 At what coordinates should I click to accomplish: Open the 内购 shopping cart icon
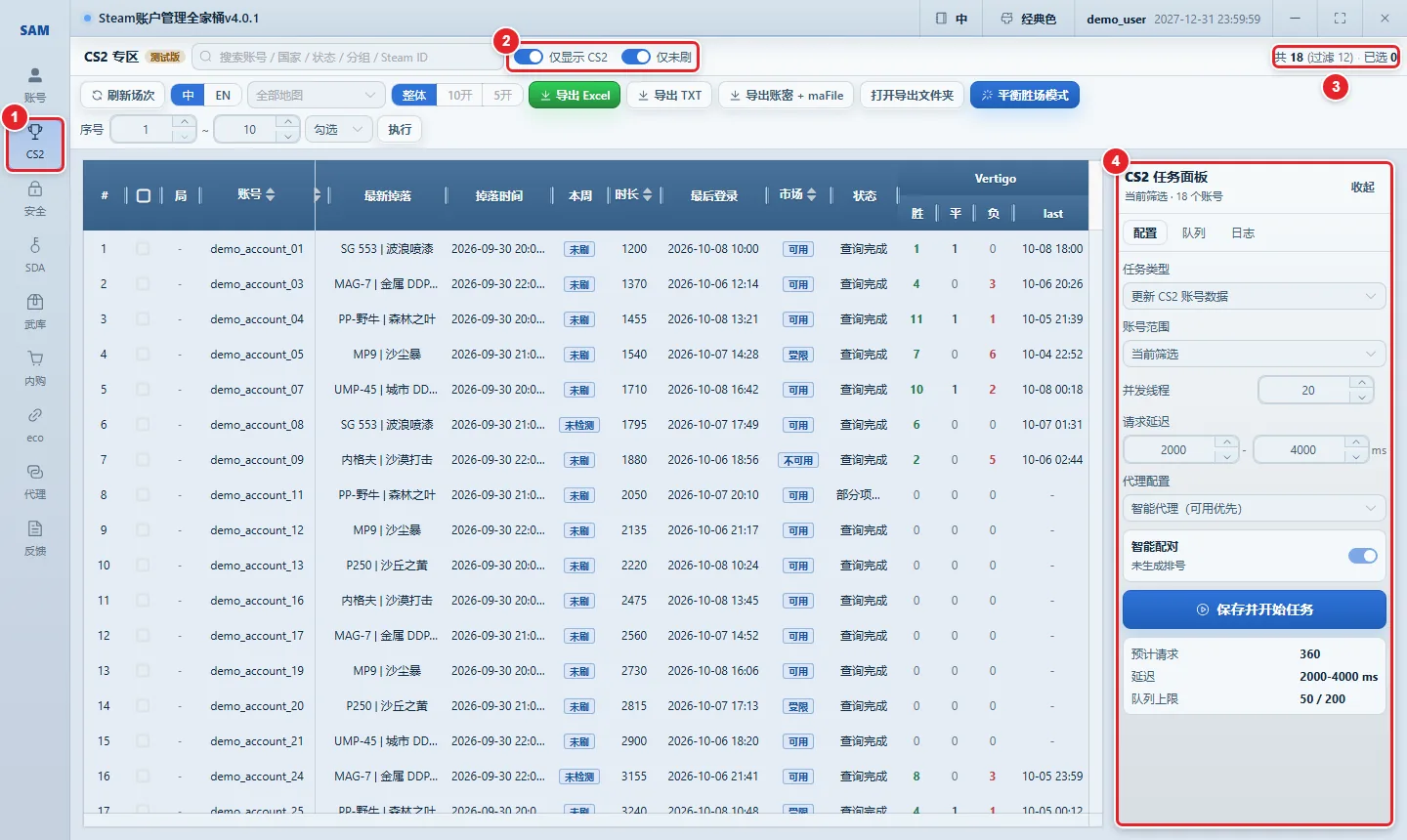point(35,368)
